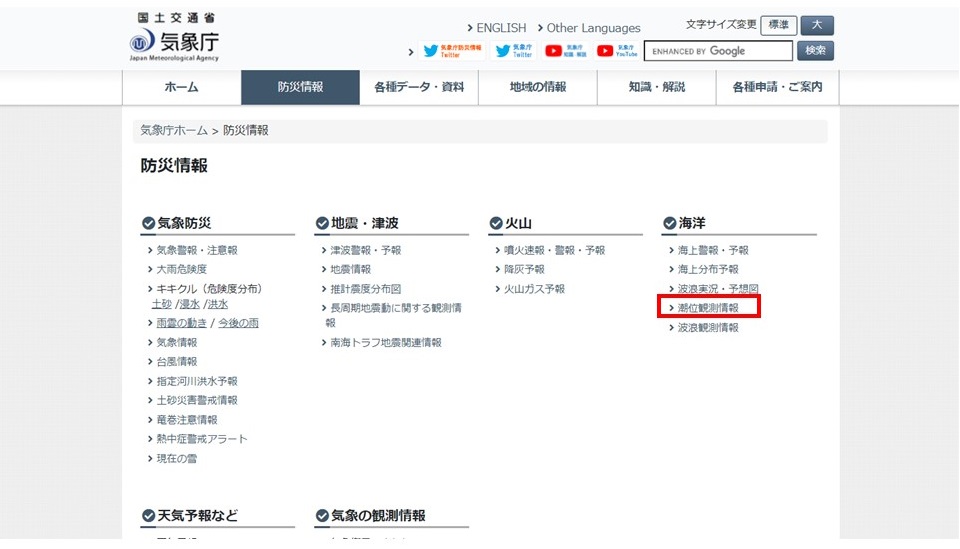Open 竜巻注意情報 link

(x=187, y=420)
